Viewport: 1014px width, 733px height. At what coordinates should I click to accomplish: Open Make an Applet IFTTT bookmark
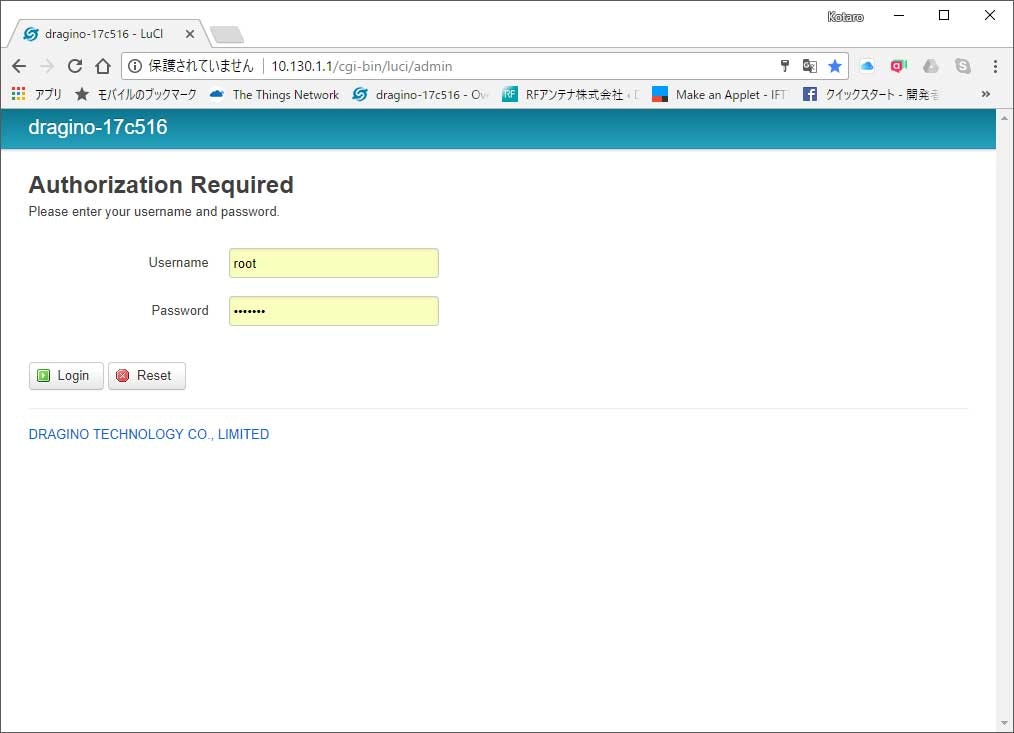[x=720, y=94]
